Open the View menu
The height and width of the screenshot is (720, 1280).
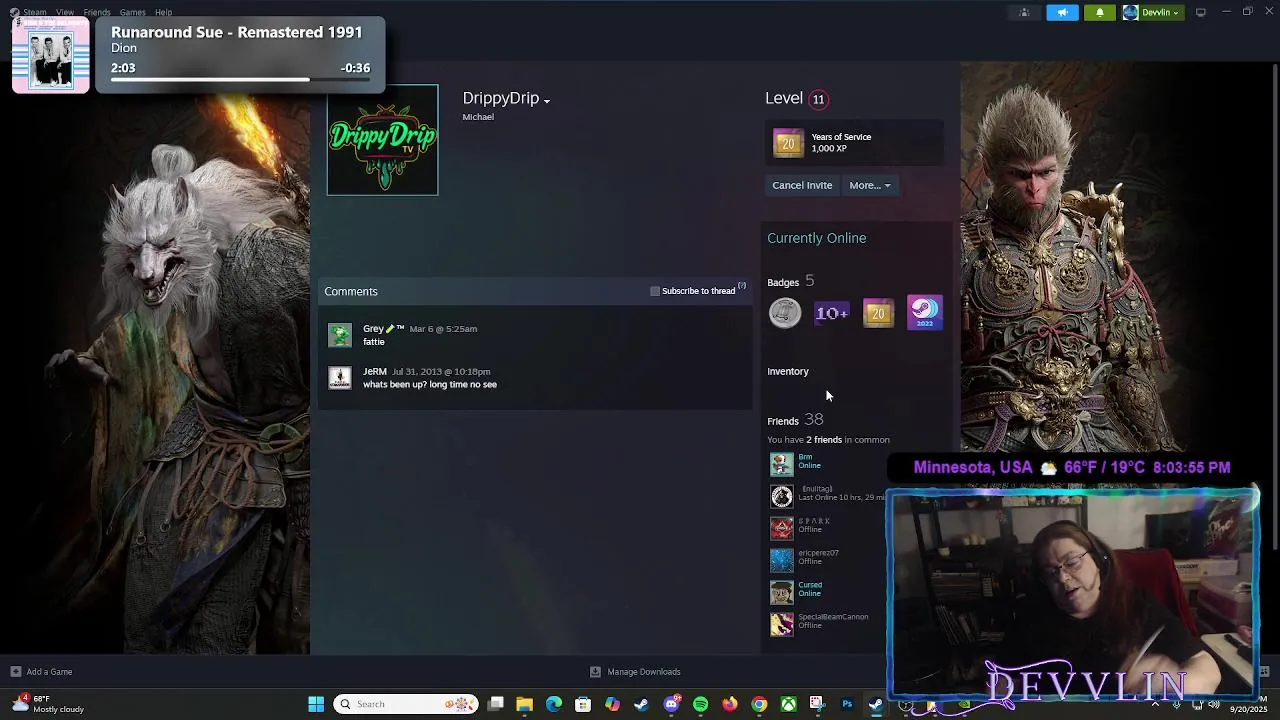tap(65, 12)
